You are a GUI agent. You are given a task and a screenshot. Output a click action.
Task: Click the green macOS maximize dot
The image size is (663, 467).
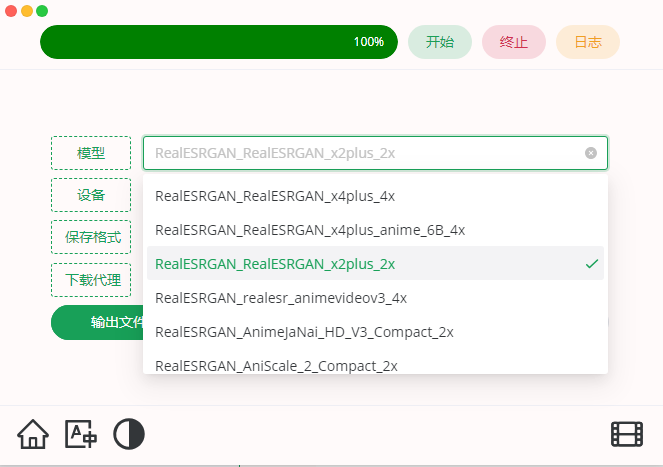coord(42,11)
